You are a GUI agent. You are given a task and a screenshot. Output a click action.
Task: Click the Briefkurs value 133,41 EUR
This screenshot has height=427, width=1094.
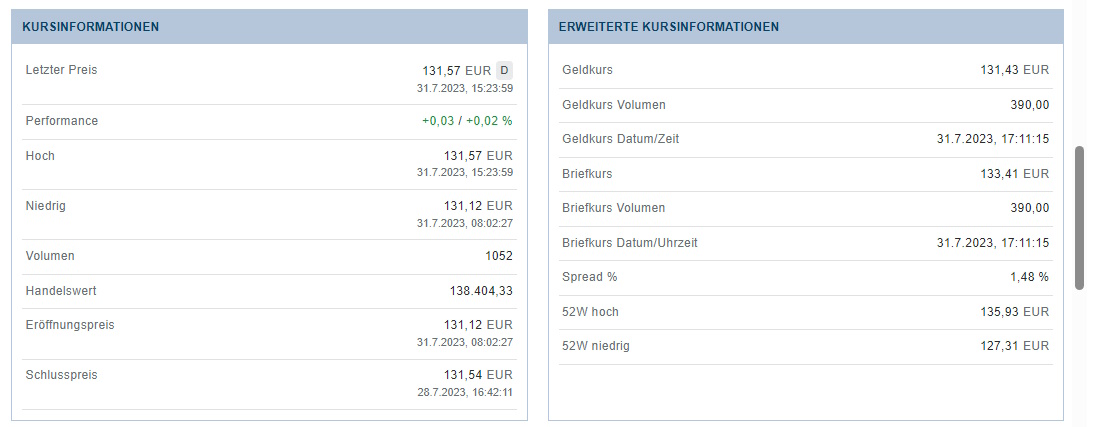pyautogui.click(x=1014, y=174)
